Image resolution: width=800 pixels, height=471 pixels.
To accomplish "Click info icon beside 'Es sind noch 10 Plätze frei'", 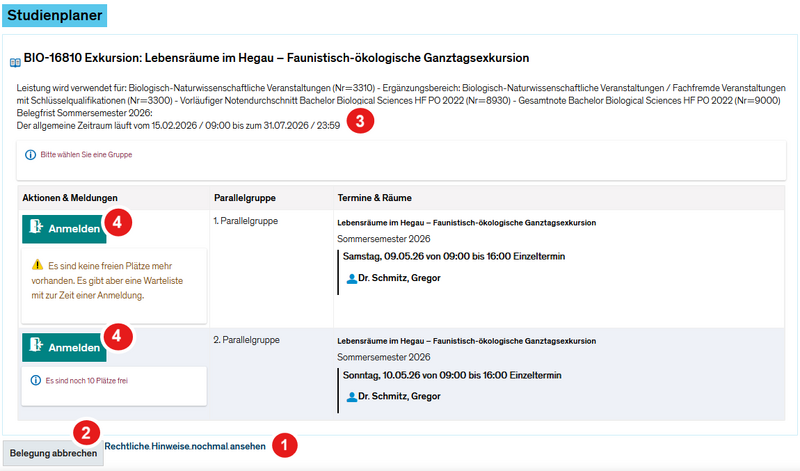I will 36,380.
